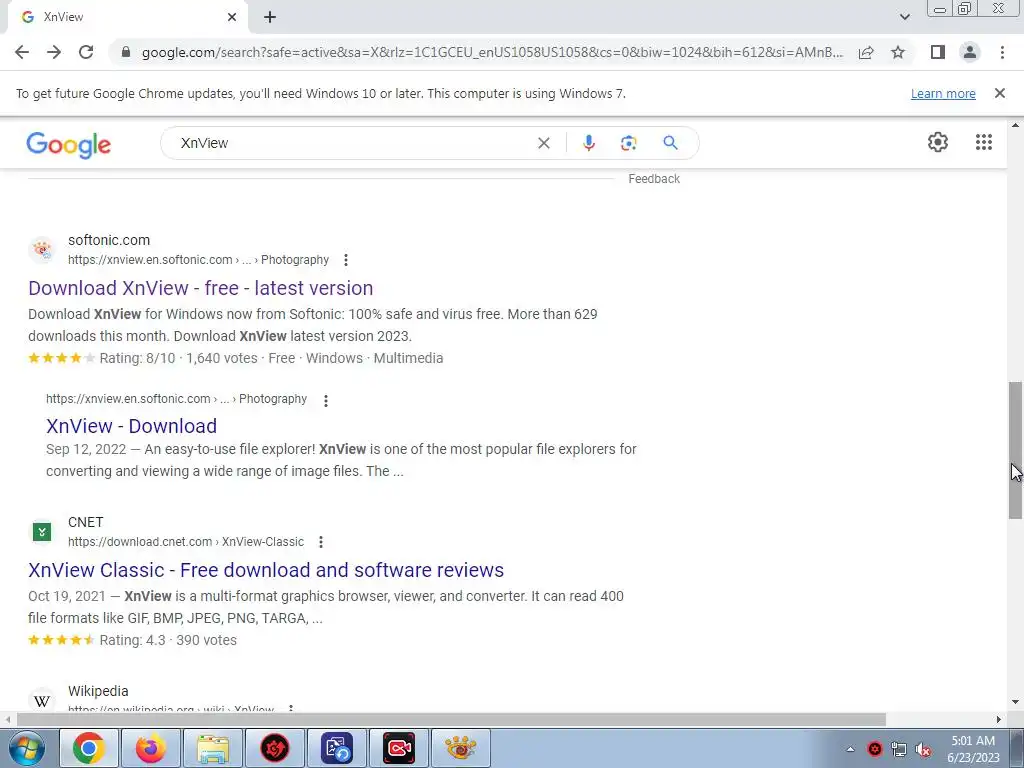
Task: Click the Wikipedia W favicon
Action: [x=42, y=701]
